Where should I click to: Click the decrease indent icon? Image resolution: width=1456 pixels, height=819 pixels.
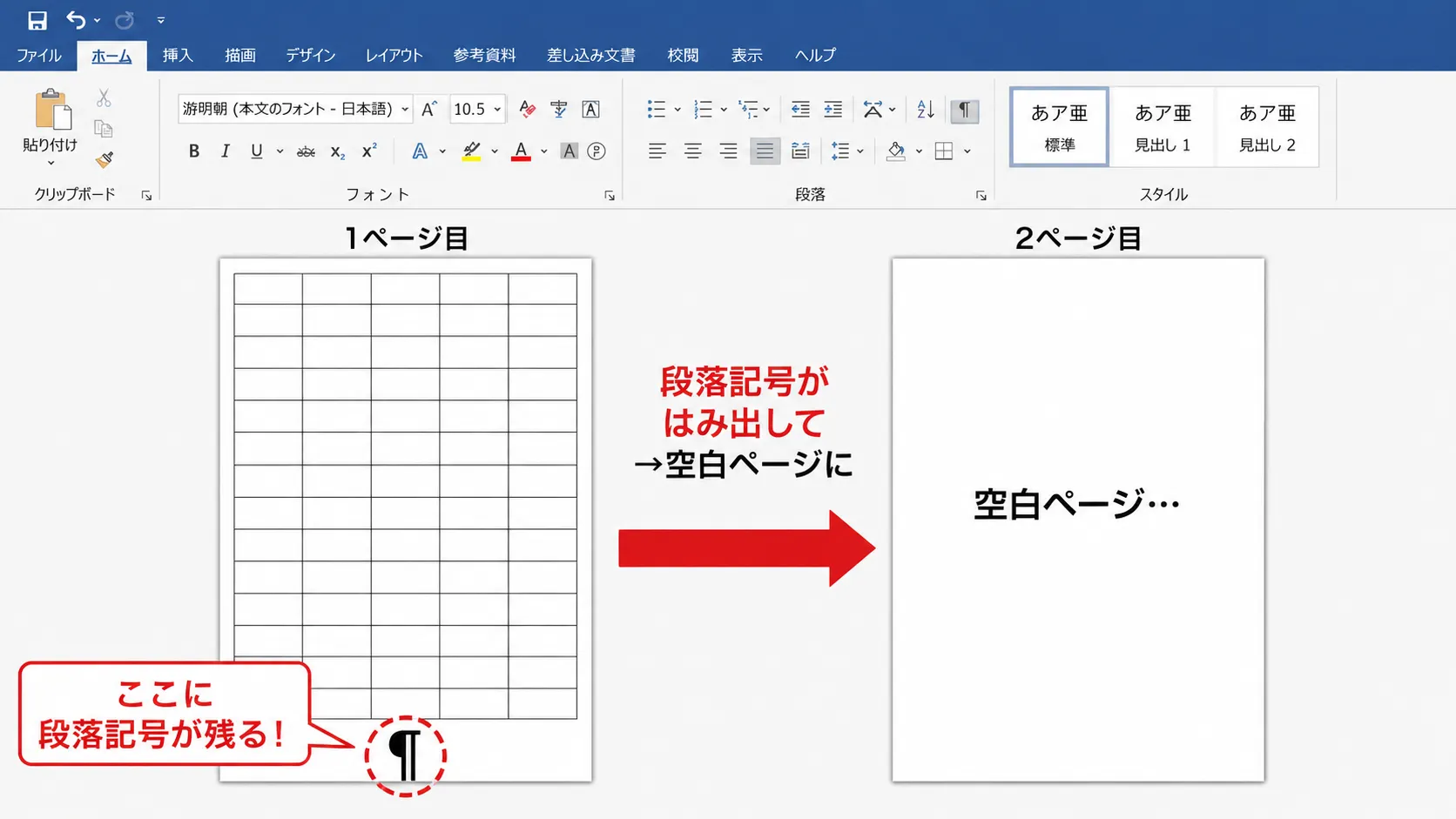[800, 109]
